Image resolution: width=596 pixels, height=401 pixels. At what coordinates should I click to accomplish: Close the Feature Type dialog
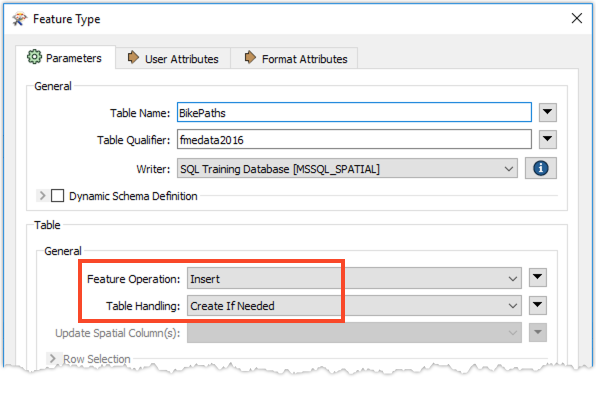(x=577, y=18)
